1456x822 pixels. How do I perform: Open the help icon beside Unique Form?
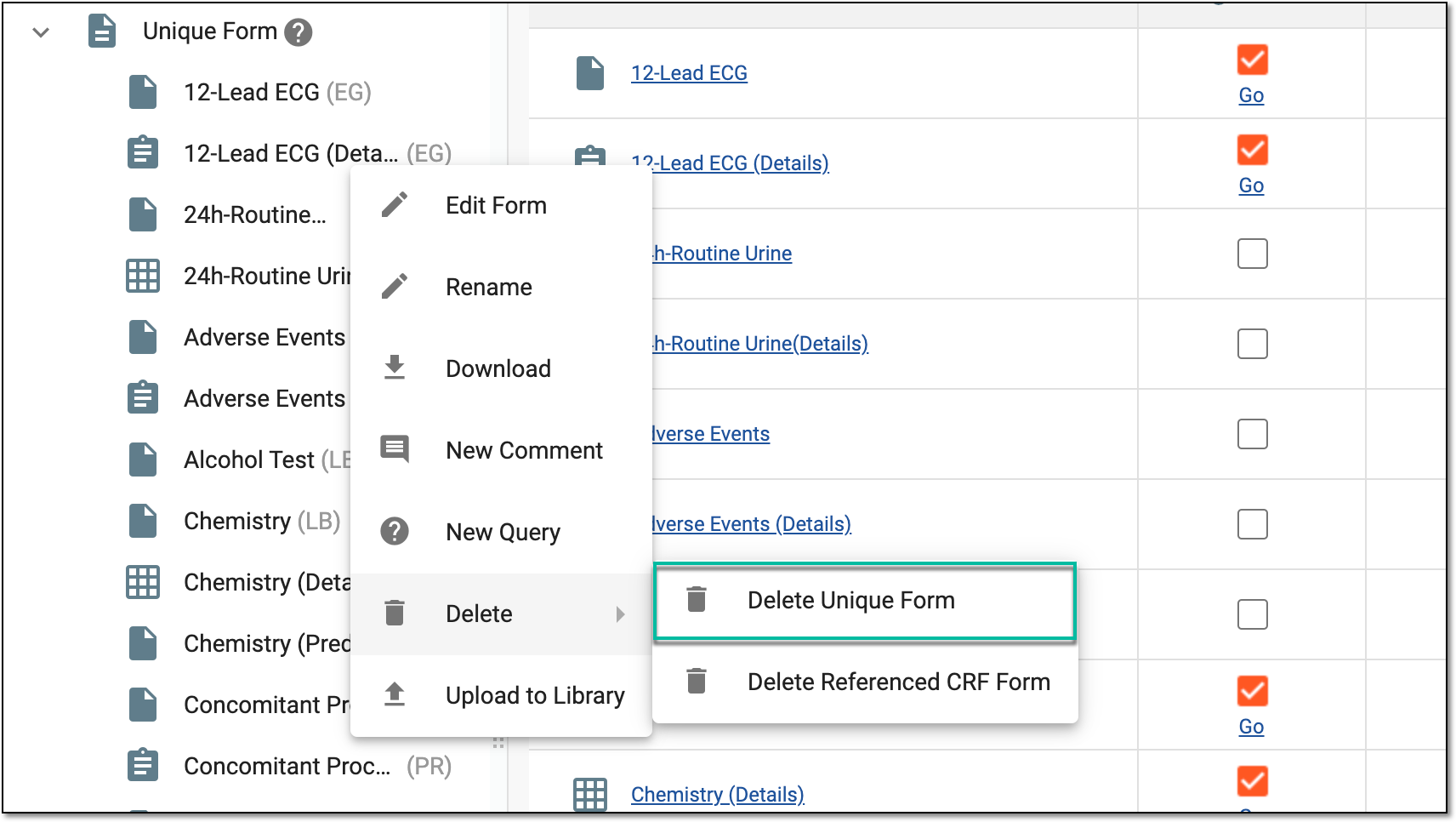(298, 32)
